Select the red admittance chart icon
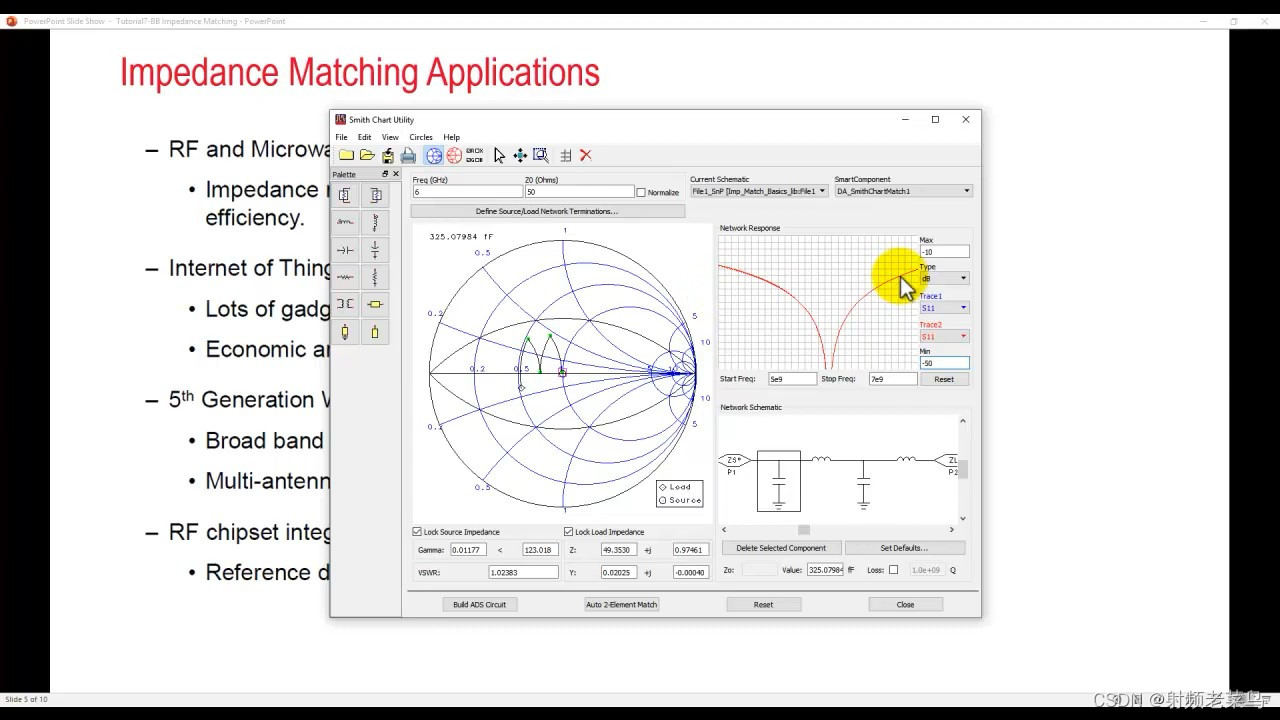The width and height of the screenshot is (1280, 720). click(454, 155)
